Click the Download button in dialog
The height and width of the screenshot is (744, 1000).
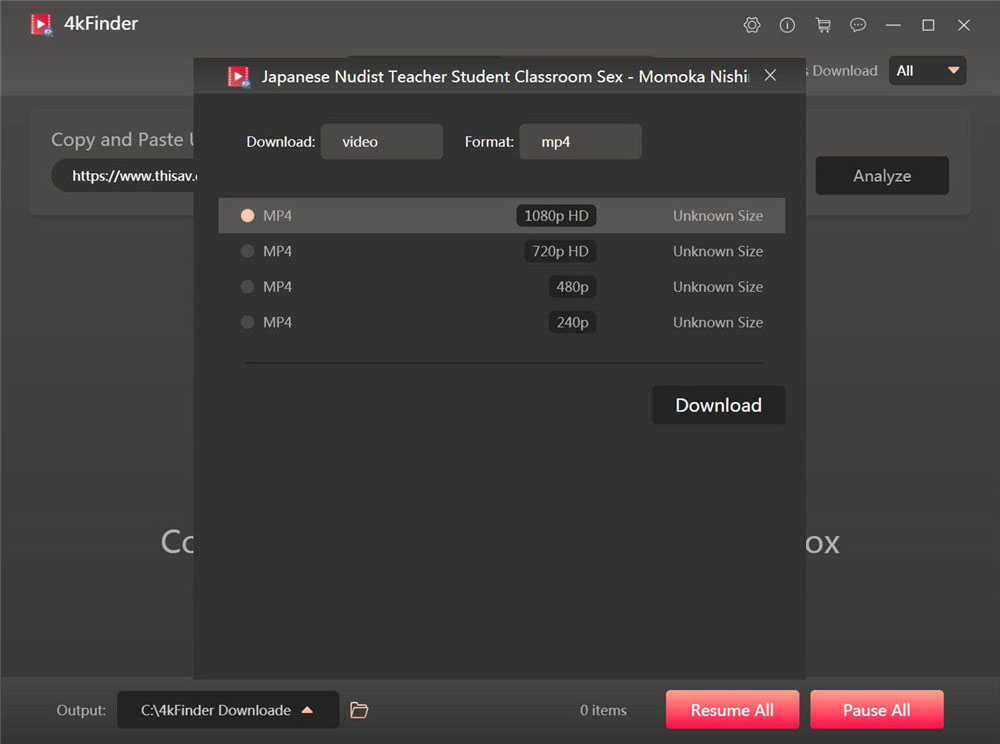718,405
